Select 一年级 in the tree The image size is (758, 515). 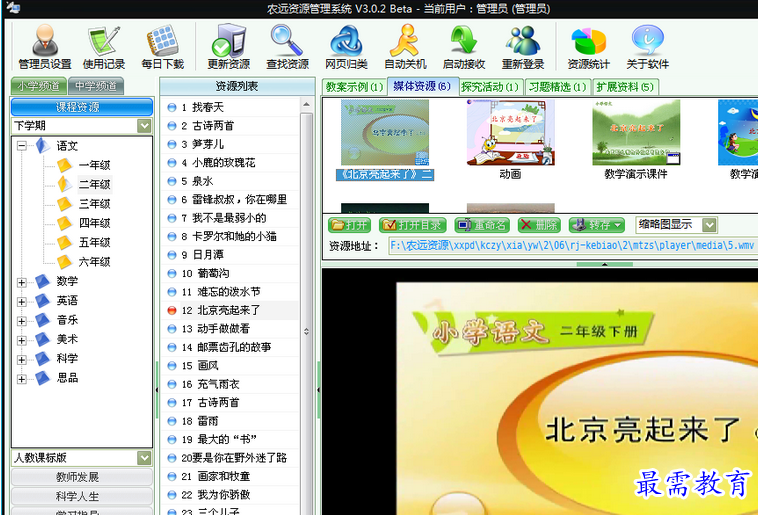point(94,165)
